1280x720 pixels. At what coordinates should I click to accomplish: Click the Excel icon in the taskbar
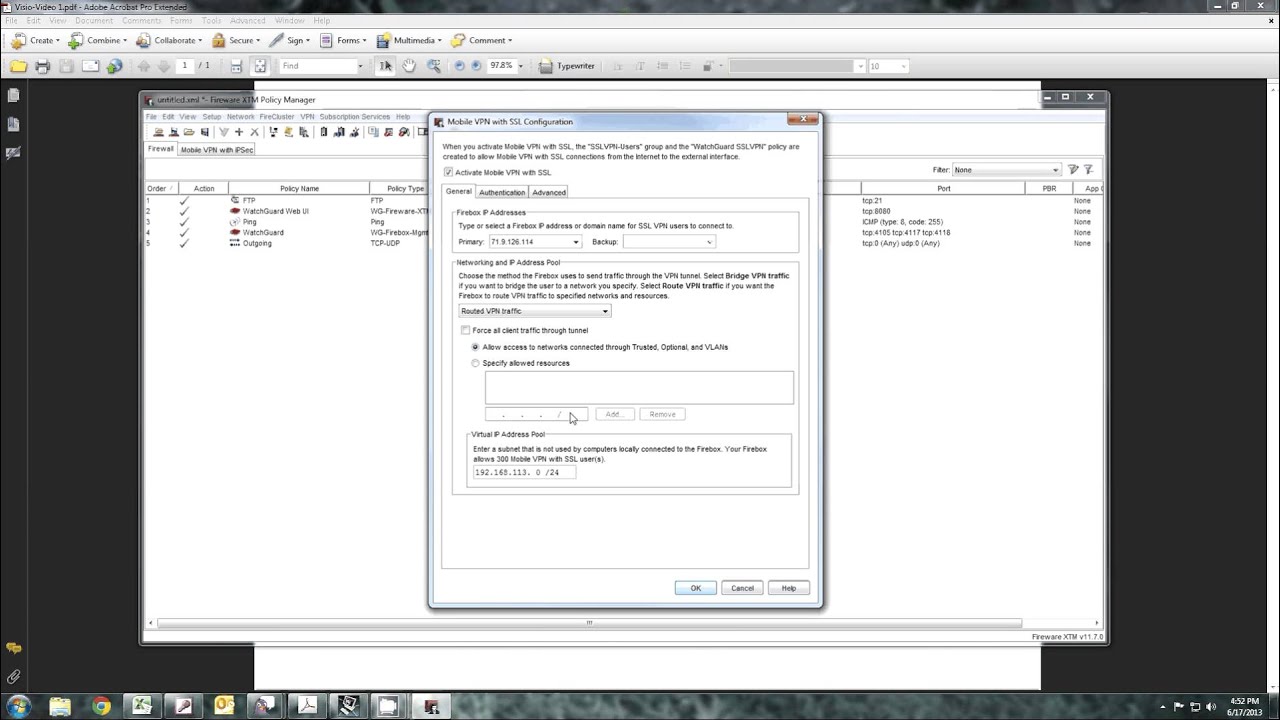pos(142,706)
